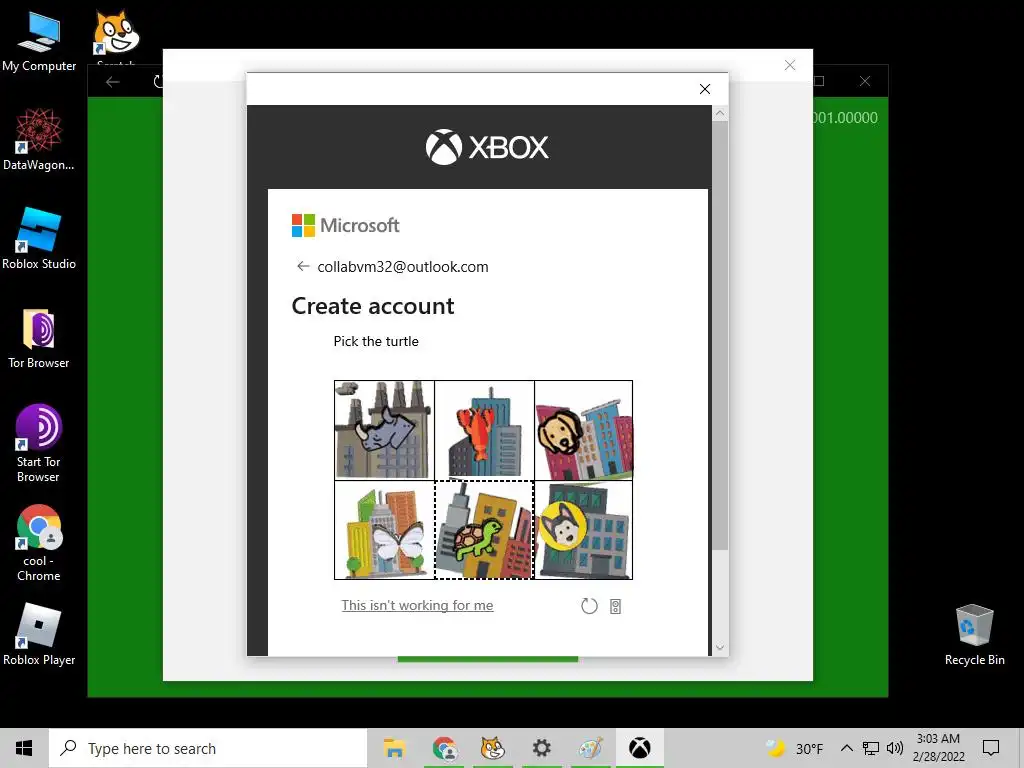1024x768 pixels.
Task: Open the weather 30°F widget
Action: tap(794, 748)
